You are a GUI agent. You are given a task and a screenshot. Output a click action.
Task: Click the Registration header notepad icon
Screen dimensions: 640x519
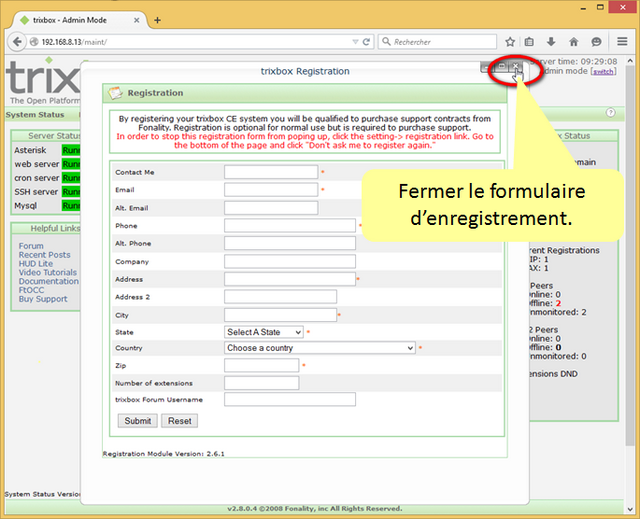click(115, 93)
